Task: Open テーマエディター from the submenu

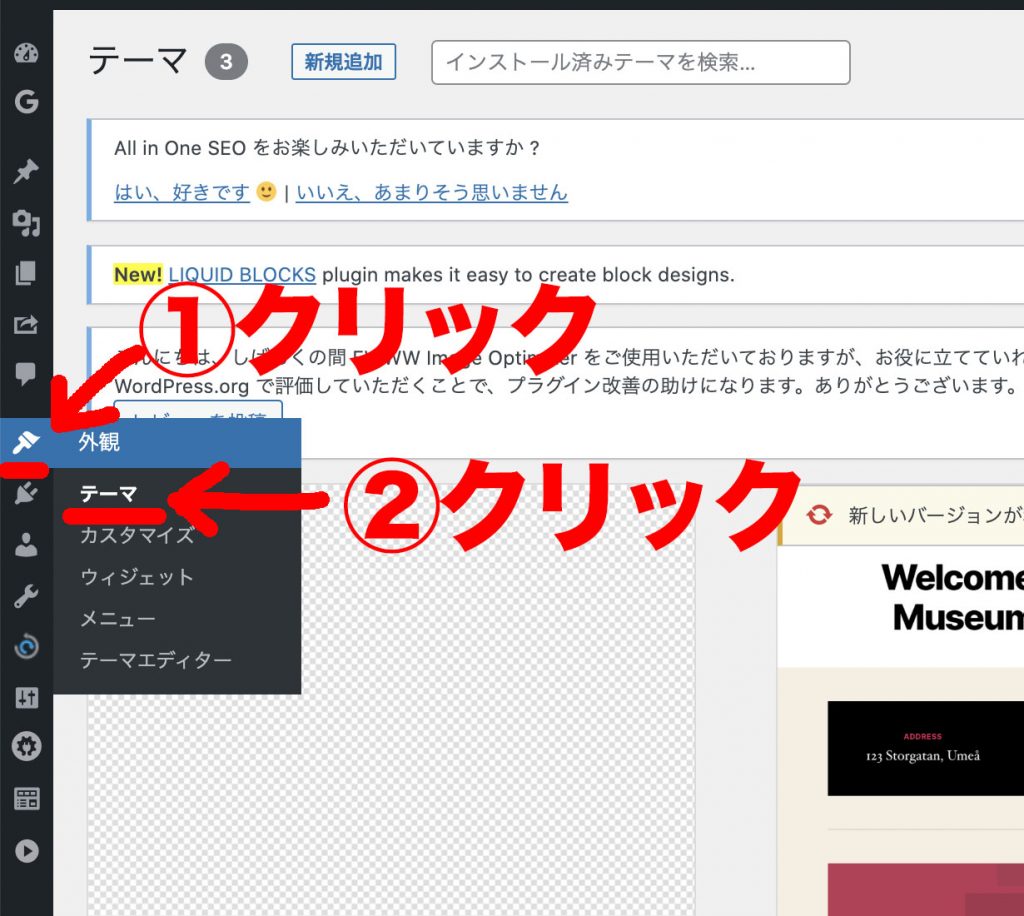Action: (155, 661)
